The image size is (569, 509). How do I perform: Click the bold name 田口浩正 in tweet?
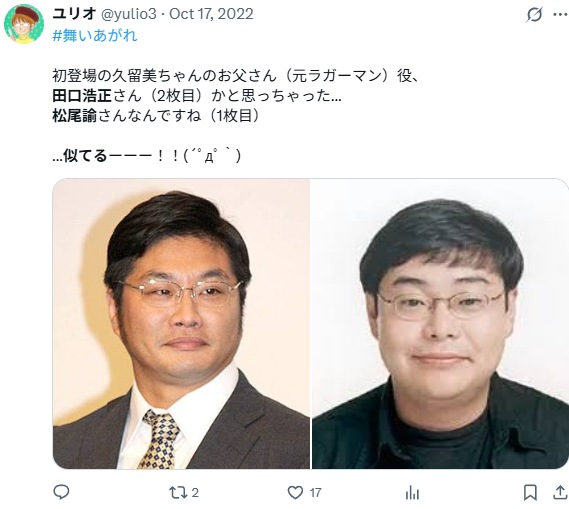pos(82,96)
